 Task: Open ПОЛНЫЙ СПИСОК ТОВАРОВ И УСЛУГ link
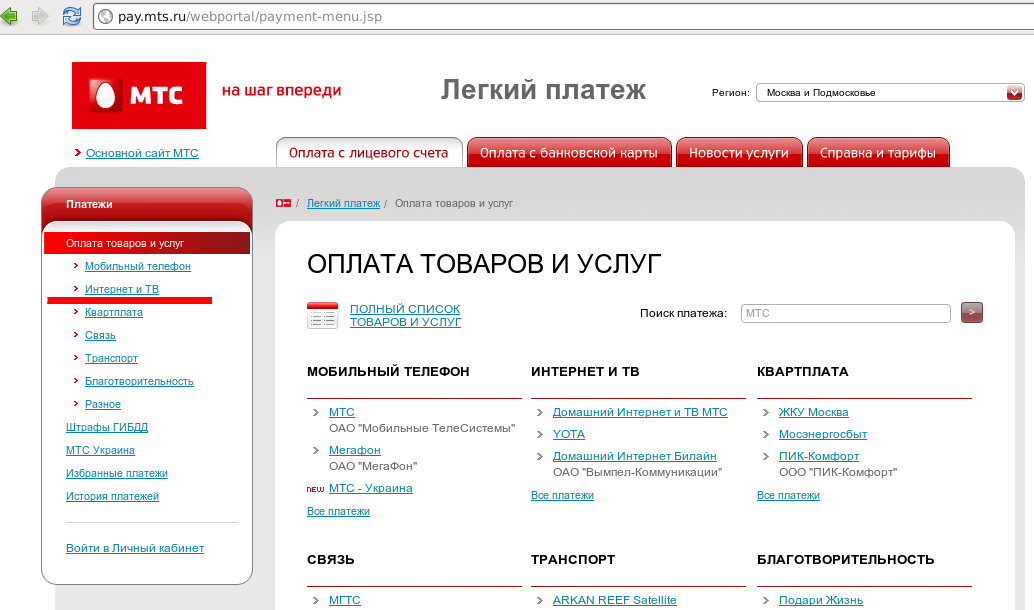405,315
